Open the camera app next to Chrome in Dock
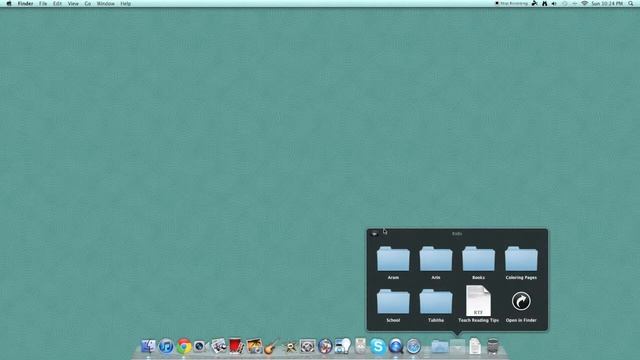This screenshot has height=360, width=640. (x=201, y=347)
